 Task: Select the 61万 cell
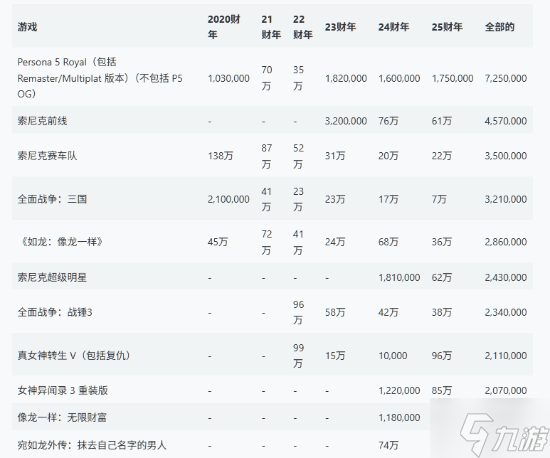(442, 121)
